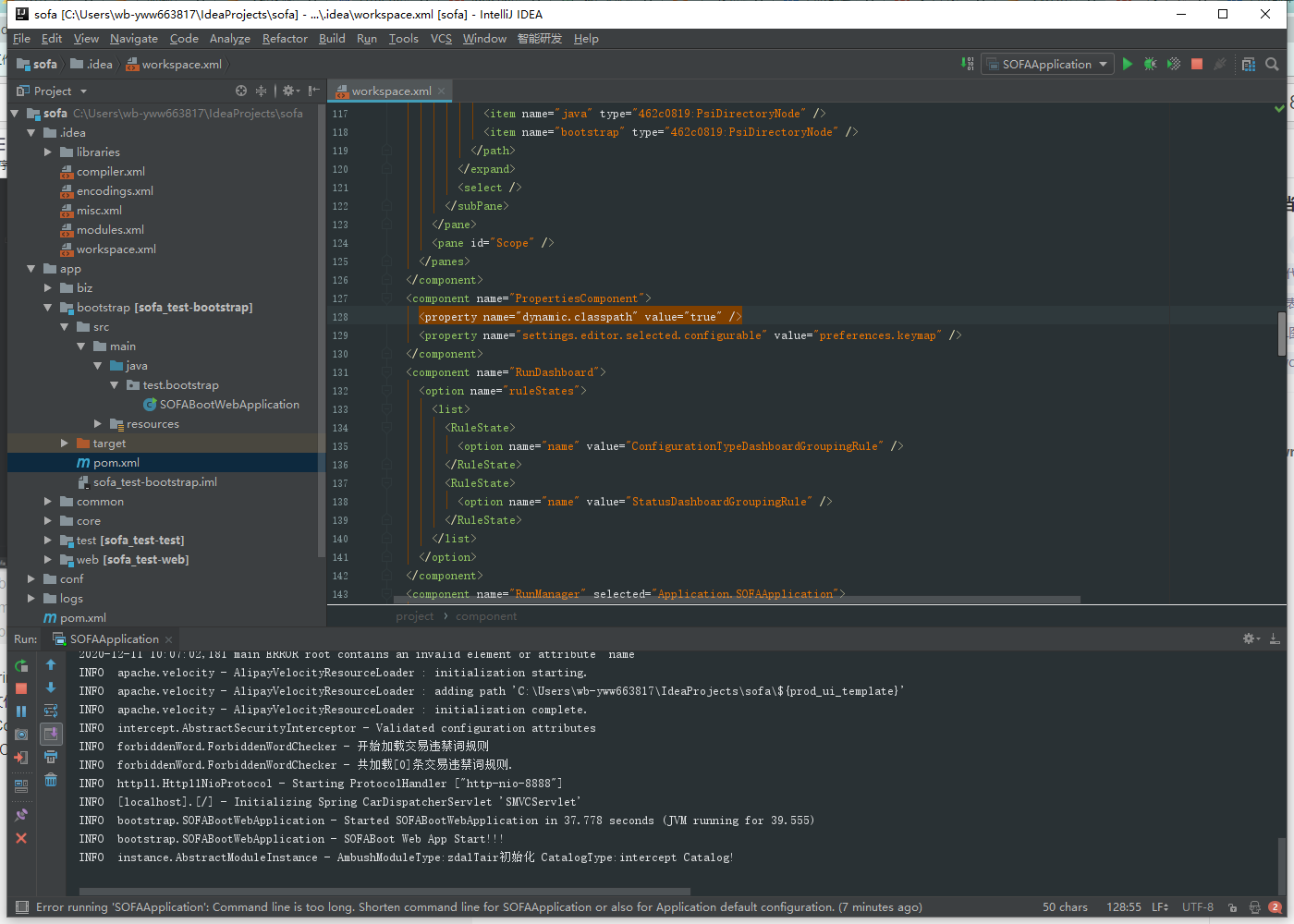
Task: Toggle scroll to end in Run console
Action: (x=51, y=734)
